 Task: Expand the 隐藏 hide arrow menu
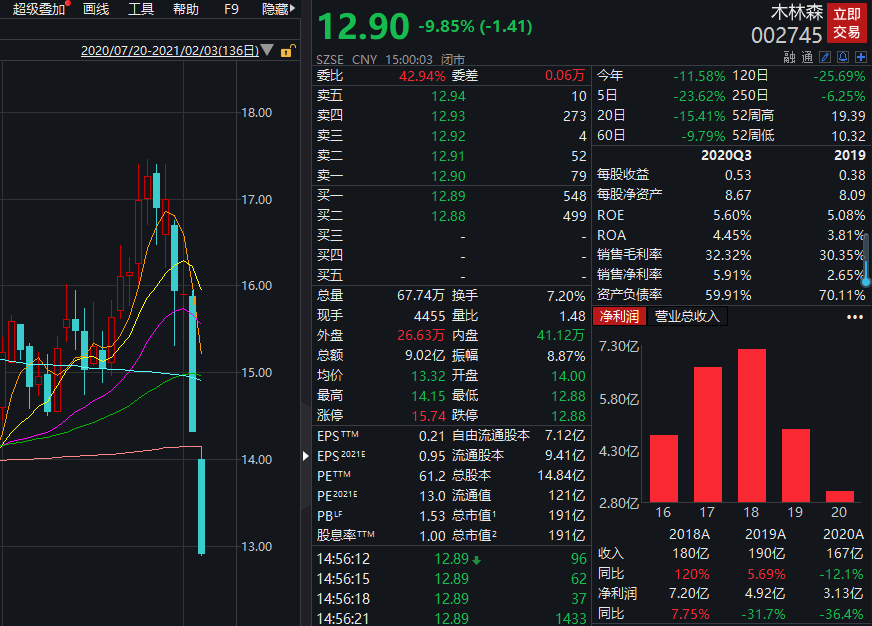click(279, 9)
